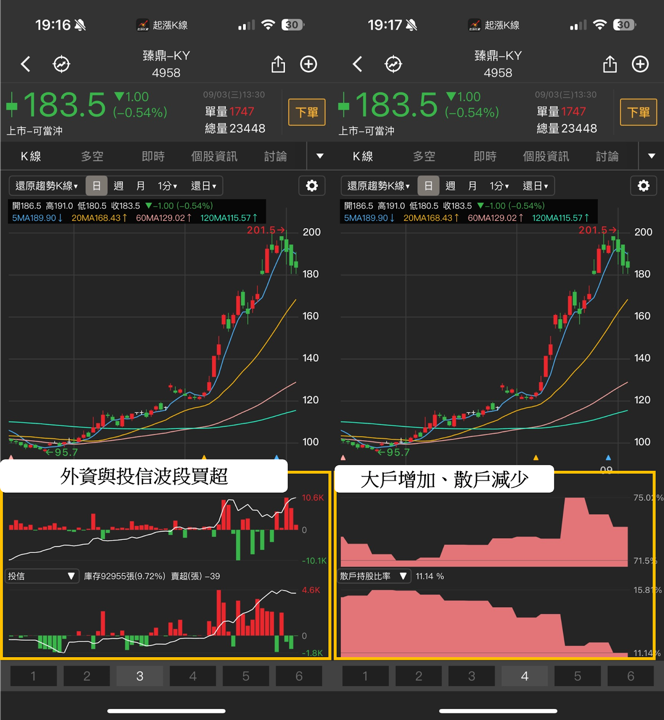Toggle daily 日 period on right phone

click(x=428, y=186)
